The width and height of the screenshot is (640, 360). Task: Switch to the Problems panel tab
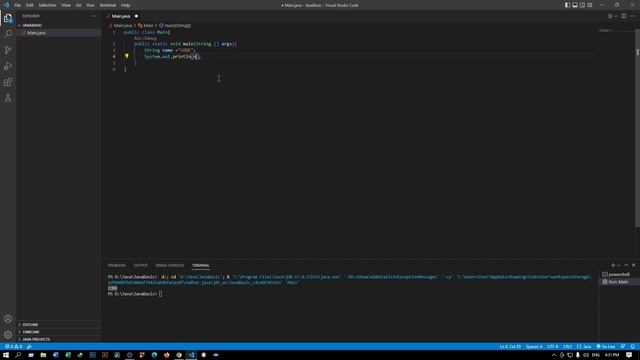click(117, 265)
